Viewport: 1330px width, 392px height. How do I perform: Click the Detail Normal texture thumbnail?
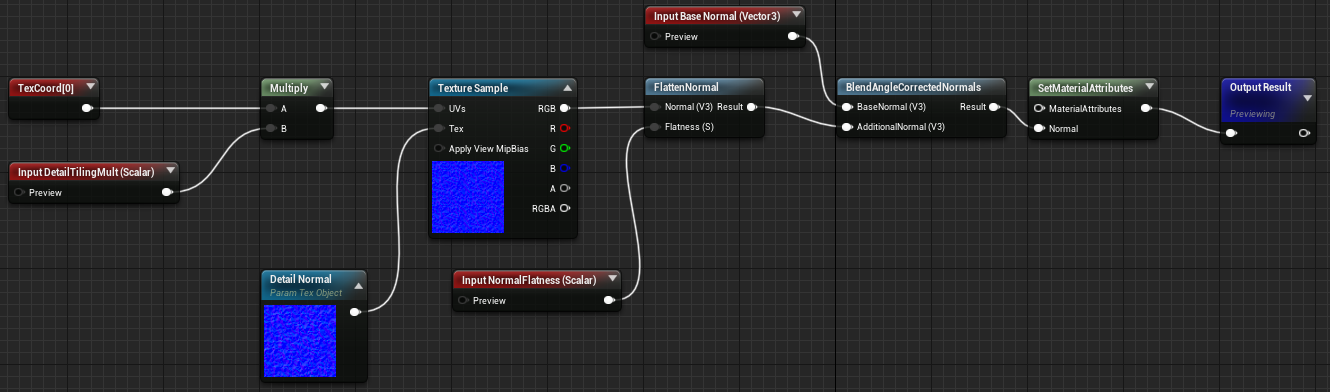pos(299,341)
